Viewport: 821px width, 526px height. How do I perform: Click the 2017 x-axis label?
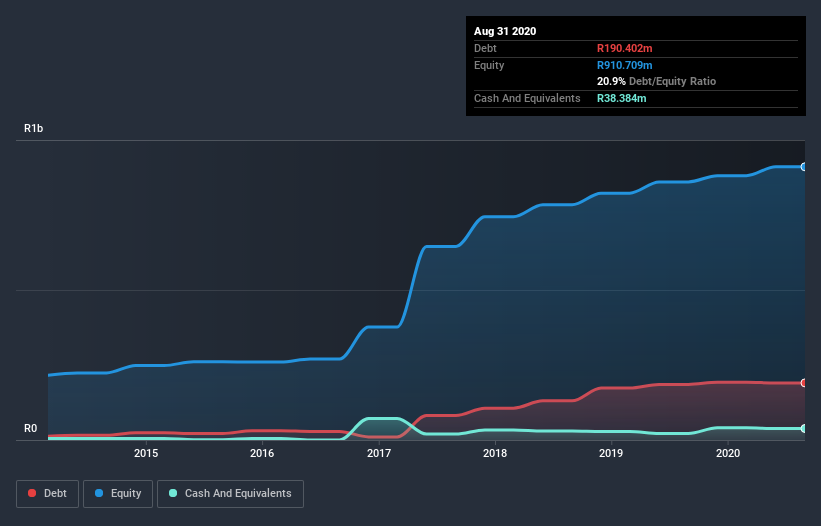tap(379, 453)
